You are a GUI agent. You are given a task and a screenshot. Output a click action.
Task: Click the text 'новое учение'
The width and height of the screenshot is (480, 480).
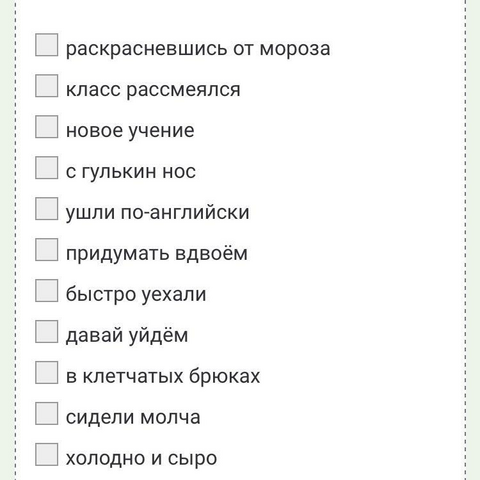pos(130,131)
